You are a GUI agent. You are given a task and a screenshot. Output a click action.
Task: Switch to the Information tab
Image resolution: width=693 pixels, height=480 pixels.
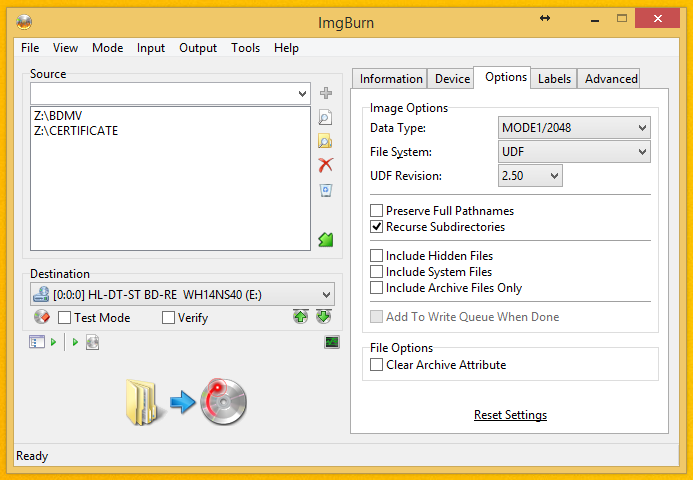[x=390, y=79]
